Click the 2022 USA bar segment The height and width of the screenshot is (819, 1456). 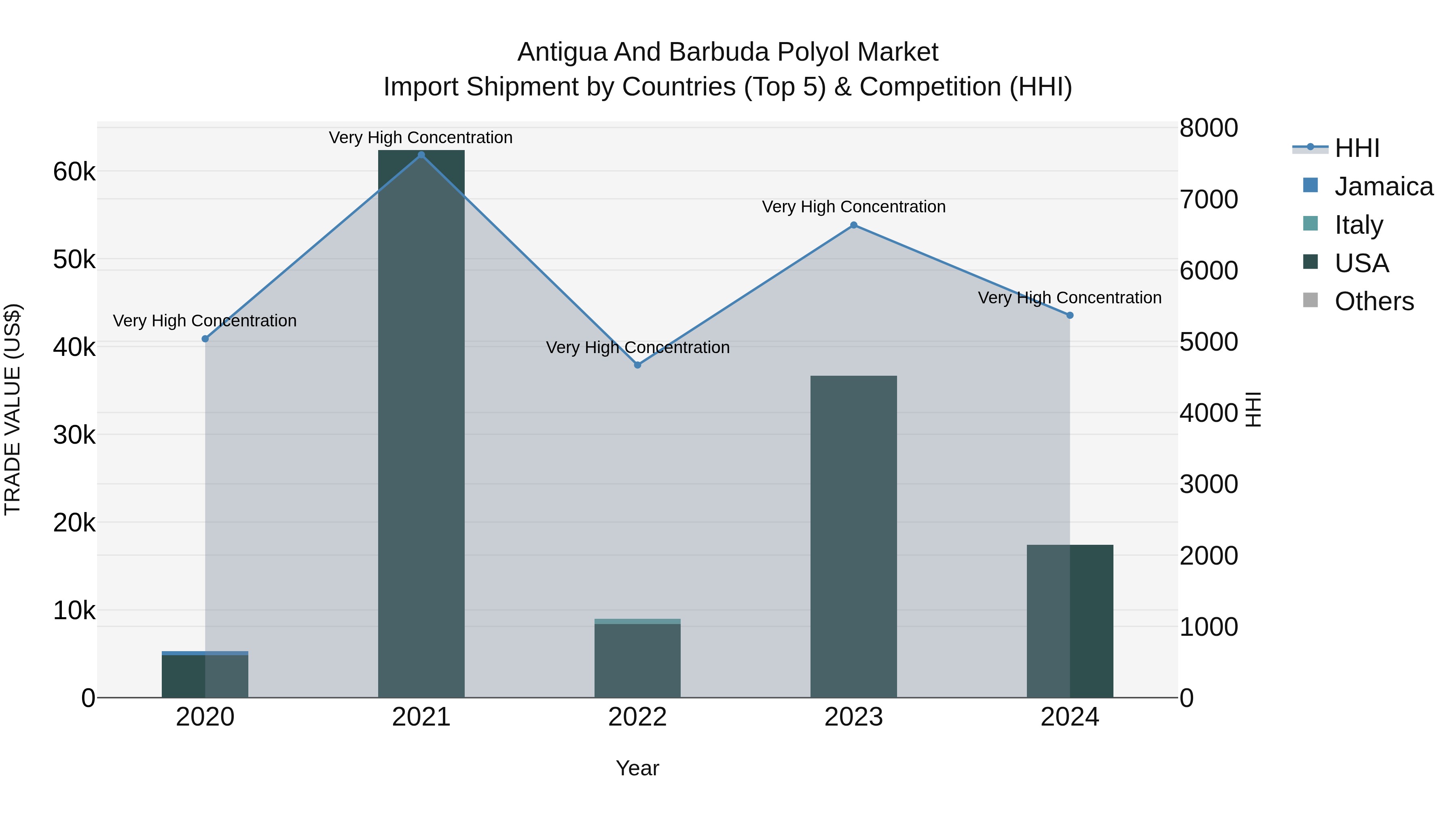pos(637,661)
